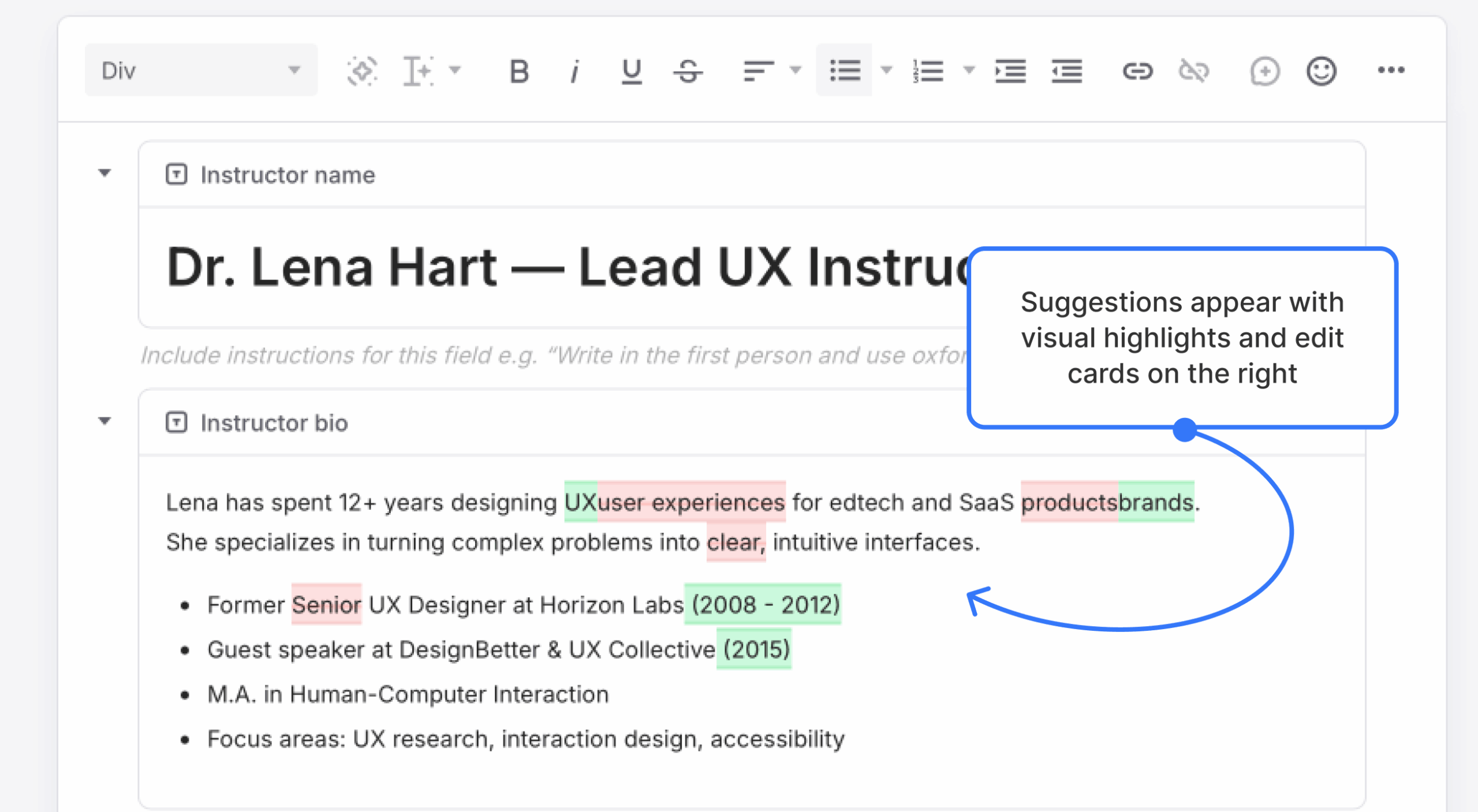Remove the link with the unlink icon

point(1193,70)
